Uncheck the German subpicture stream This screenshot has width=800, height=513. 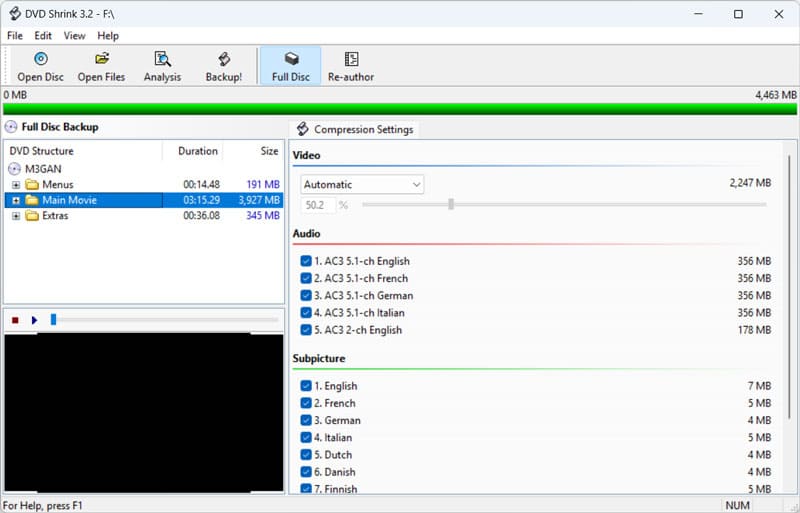pos(306,421)
